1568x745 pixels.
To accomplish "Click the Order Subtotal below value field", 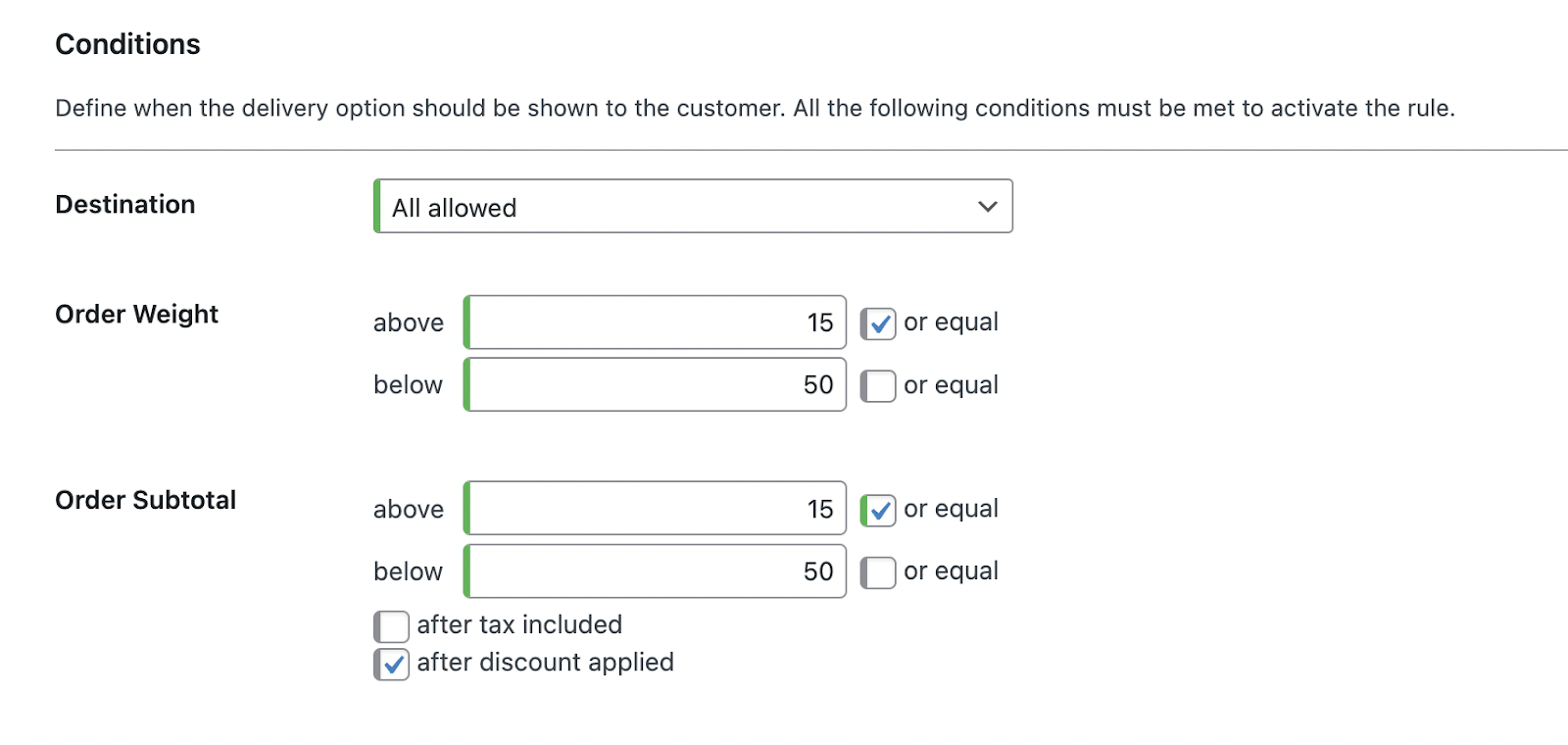I will pyautogui.click(x=654, y=571).
